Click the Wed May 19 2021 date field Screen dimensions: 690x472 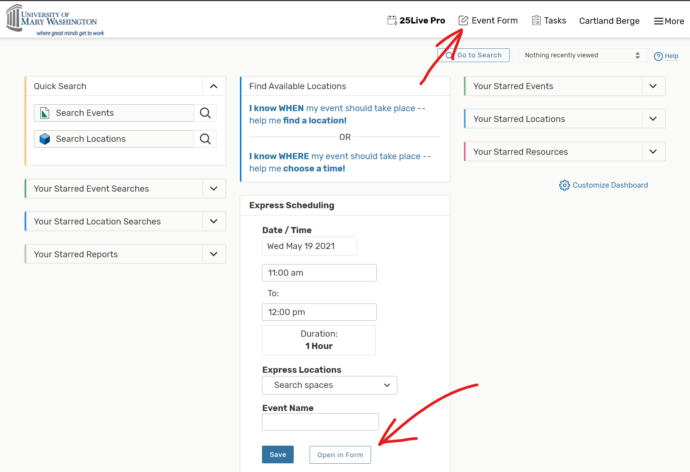(309, 246)
